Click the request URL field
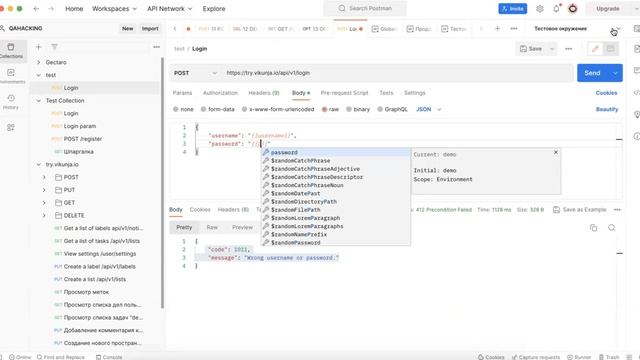640x360 pixels. coord(397,73)
